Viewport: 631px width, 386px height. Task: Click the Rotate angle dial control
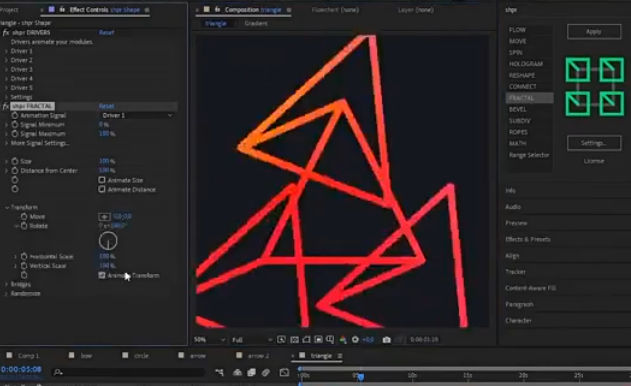(x=108, y=241)
